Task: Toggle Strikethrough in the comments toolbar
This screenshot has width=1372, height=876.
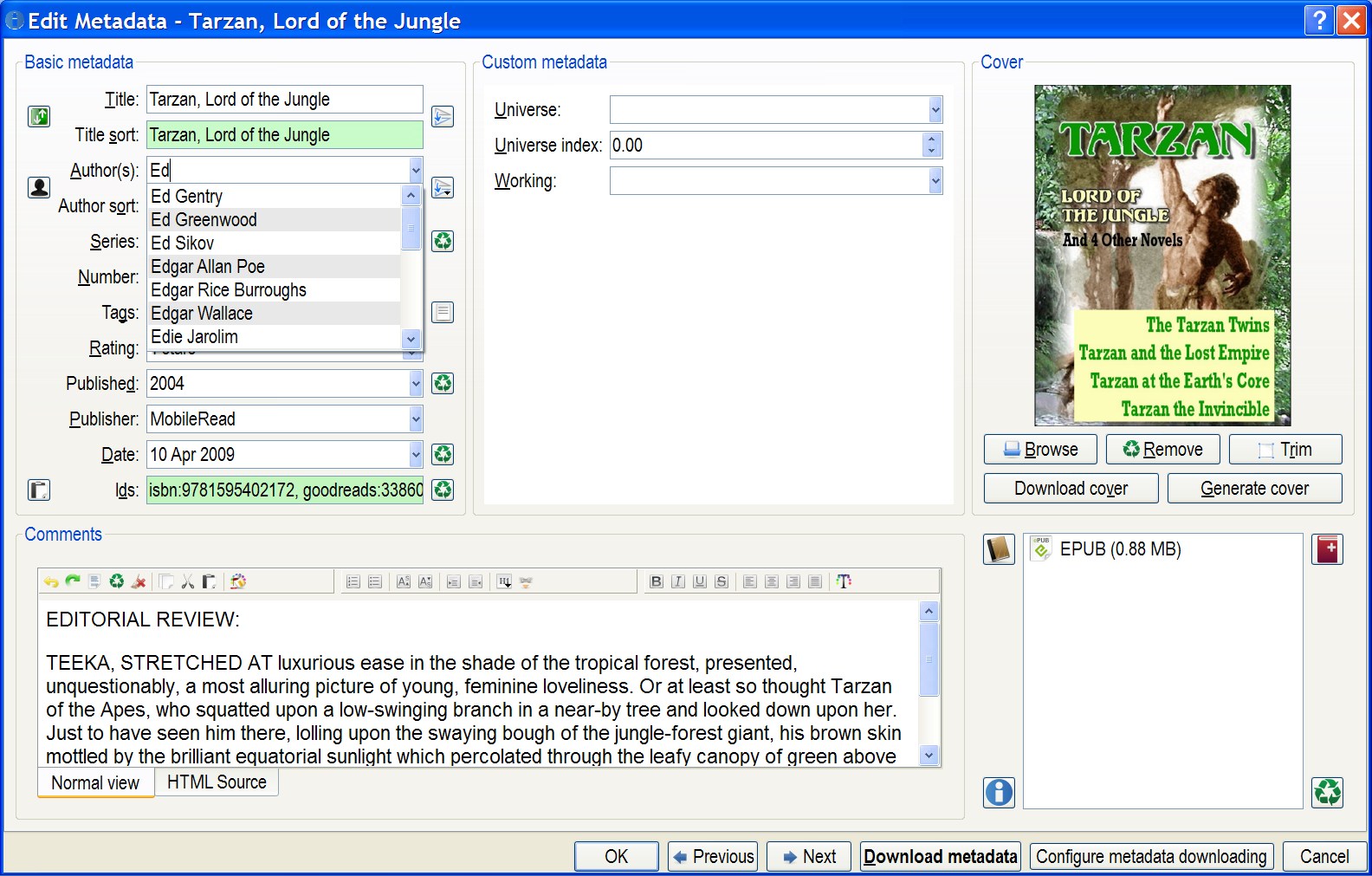Action: pyautogui.click(x=722, y=581)
